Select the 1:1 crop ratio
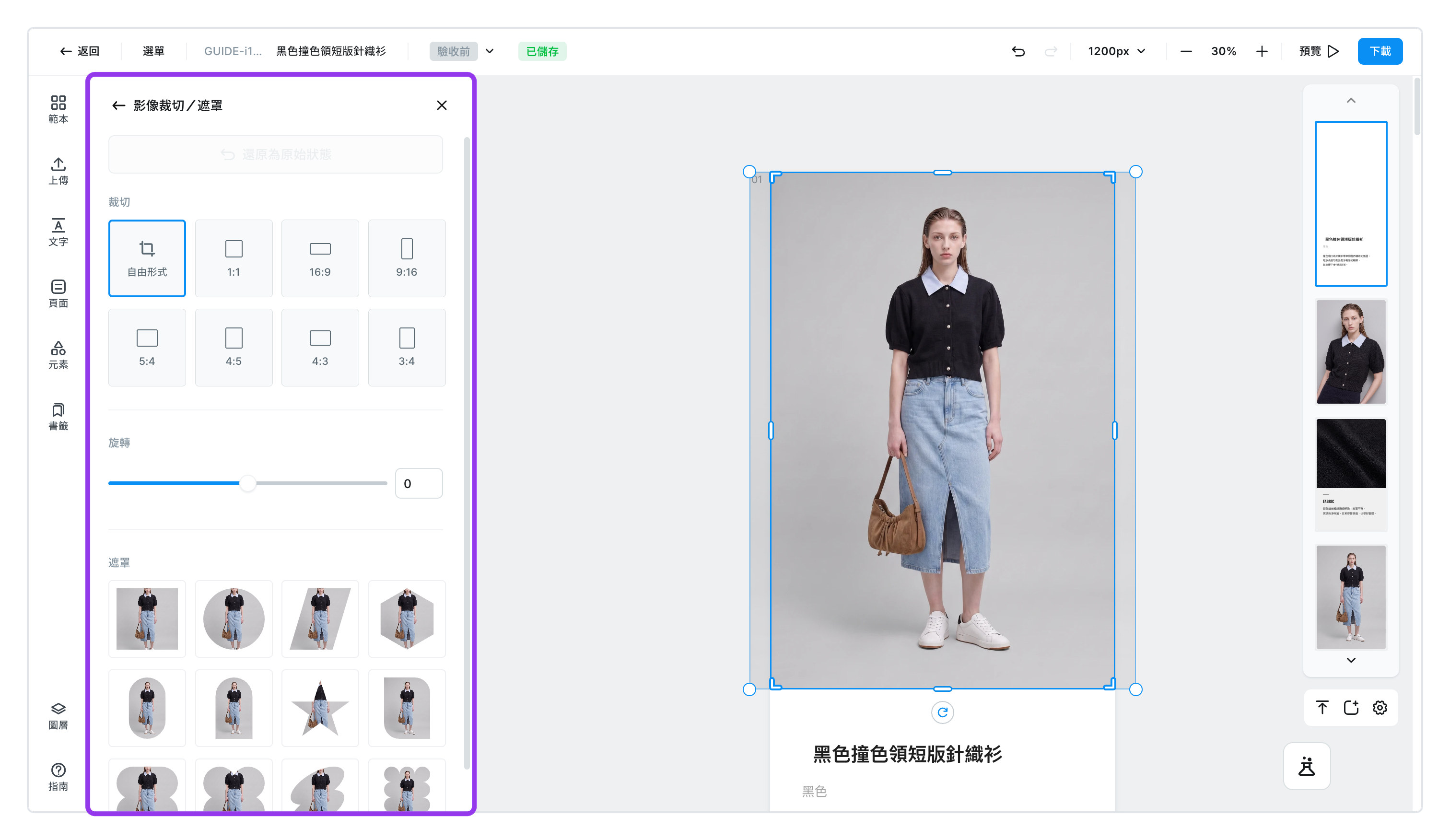Viewport: 1450px width, 840px height. 234,258
